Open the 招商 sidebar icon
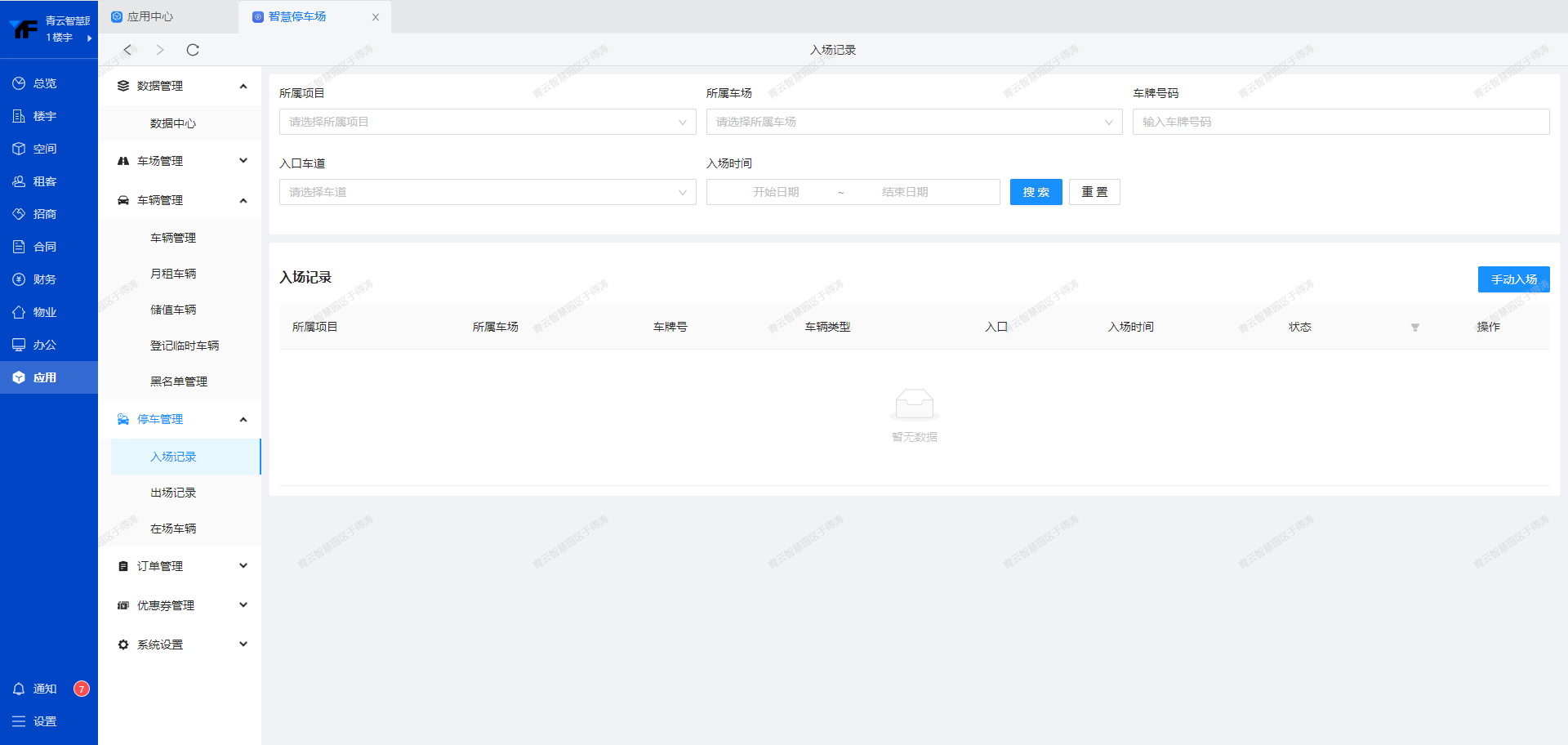1568x745 pixels. coord(19,214)
